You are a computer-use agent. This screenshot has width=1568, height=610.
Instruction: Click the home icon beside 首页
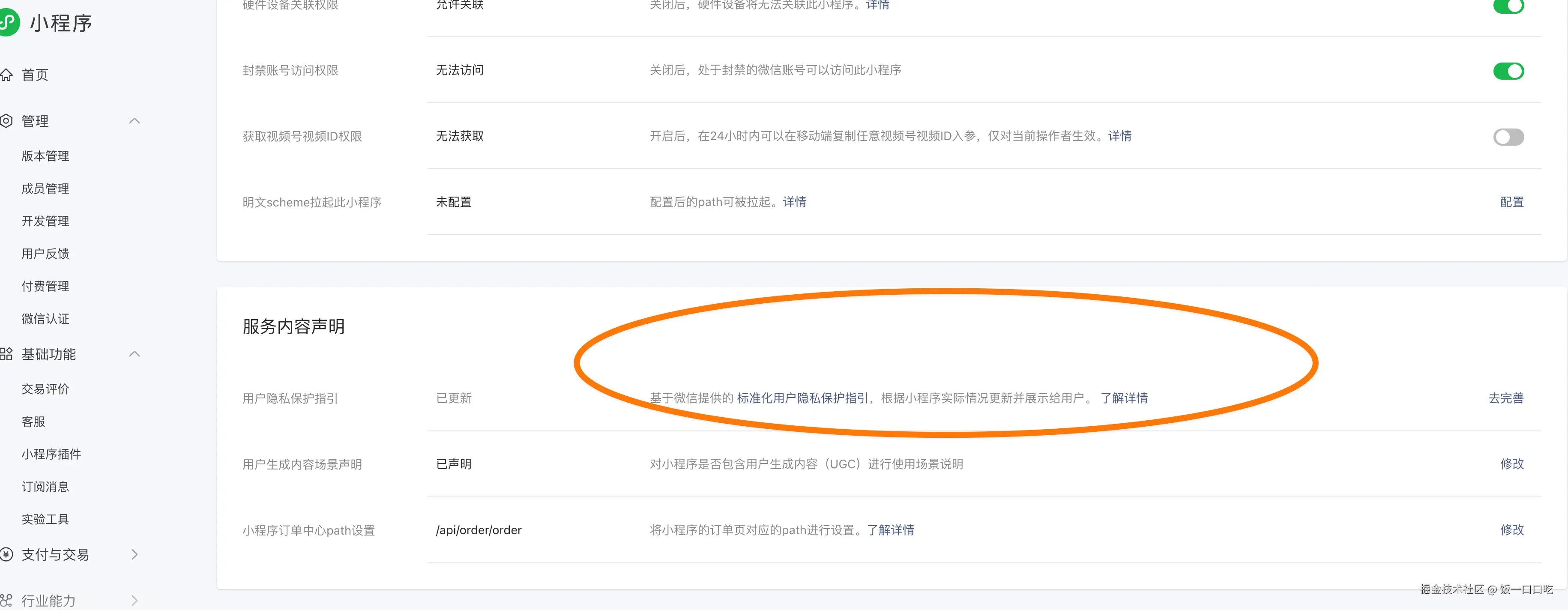click(x=7, y=75)
